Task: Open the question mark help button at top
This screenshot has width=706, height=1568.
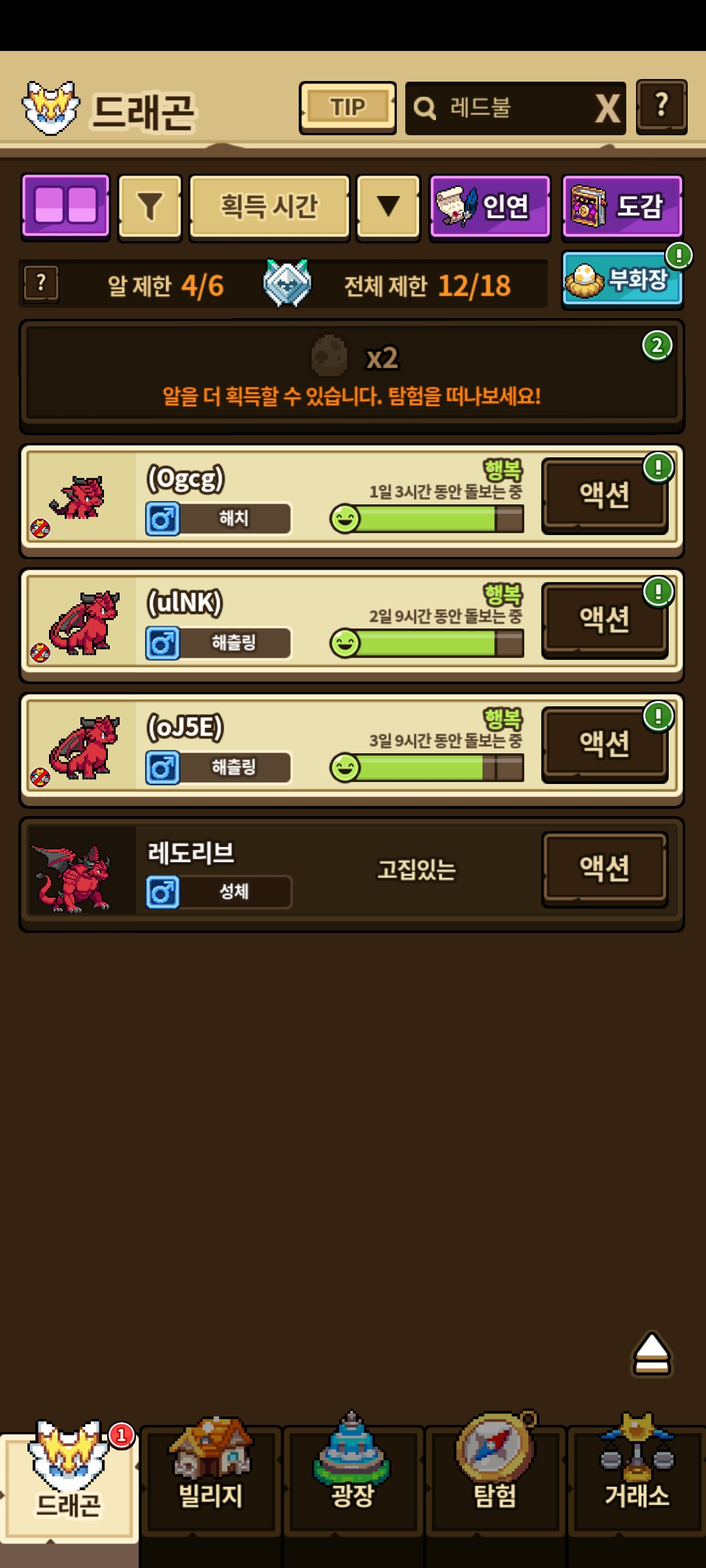Action: pyautogui.click(x=662, y=107)
